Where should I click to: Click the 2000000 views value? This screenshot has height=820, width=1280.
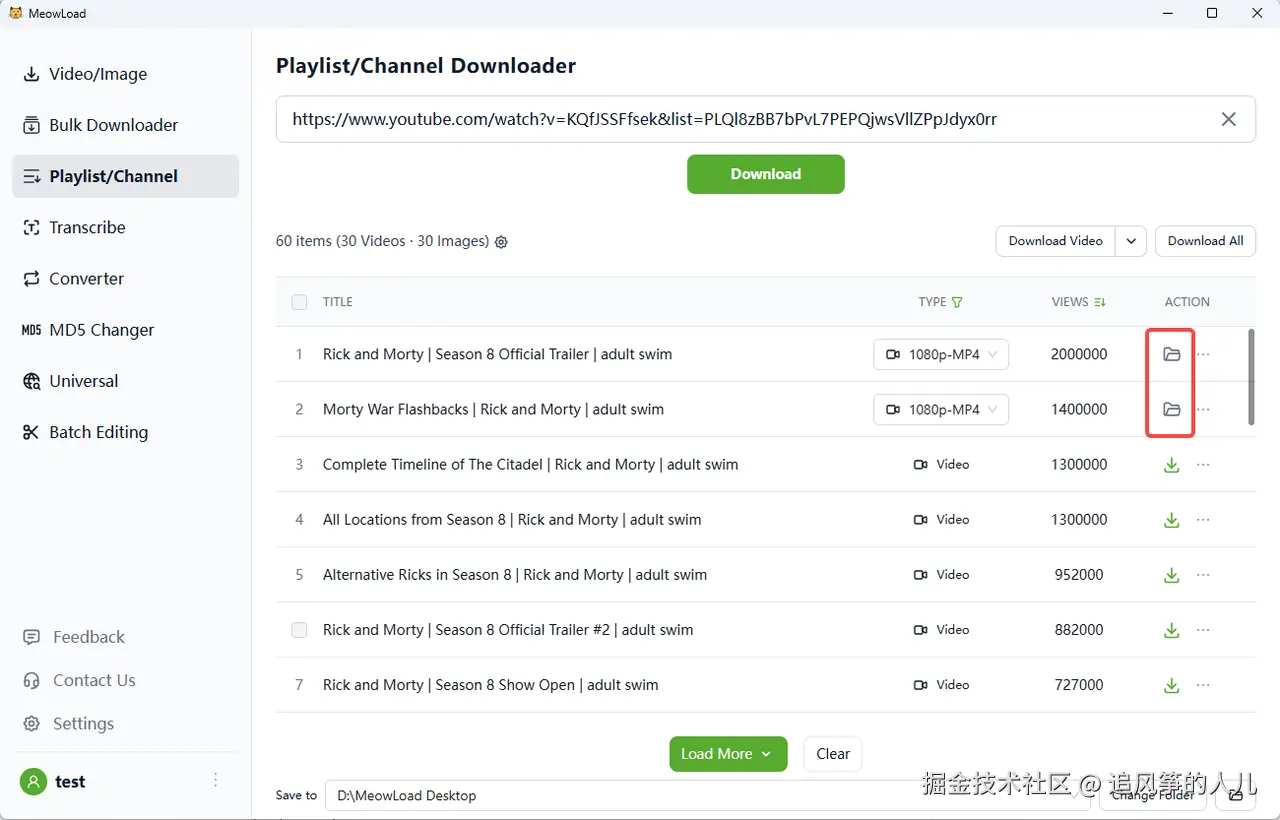[1079, 354]
